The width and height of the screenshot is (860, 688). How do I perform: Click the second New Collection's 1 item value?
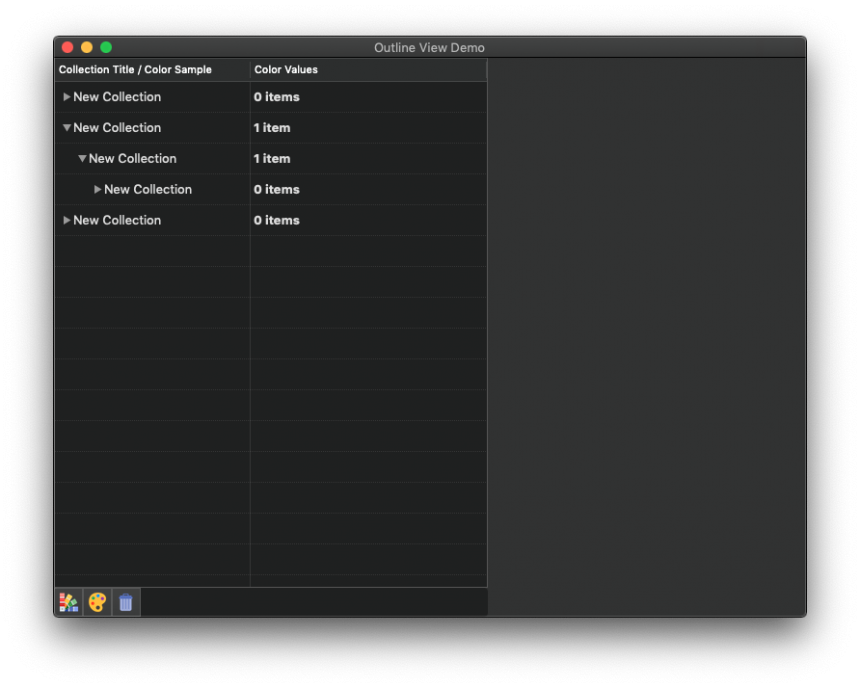272,127
